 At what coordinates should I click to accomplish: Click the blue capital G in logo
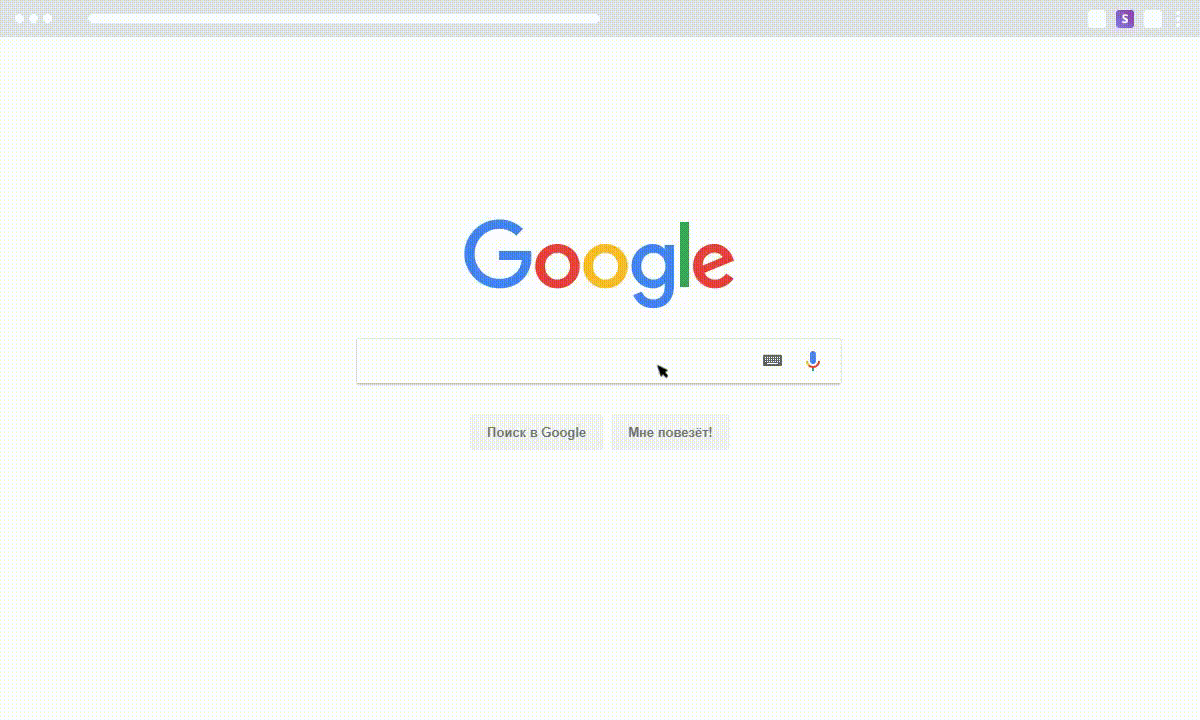497,254
